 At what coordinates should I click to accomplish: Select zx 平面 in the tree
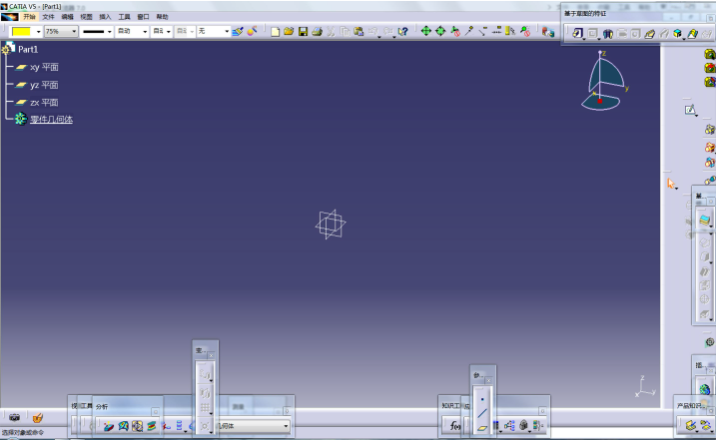[44, 103]
